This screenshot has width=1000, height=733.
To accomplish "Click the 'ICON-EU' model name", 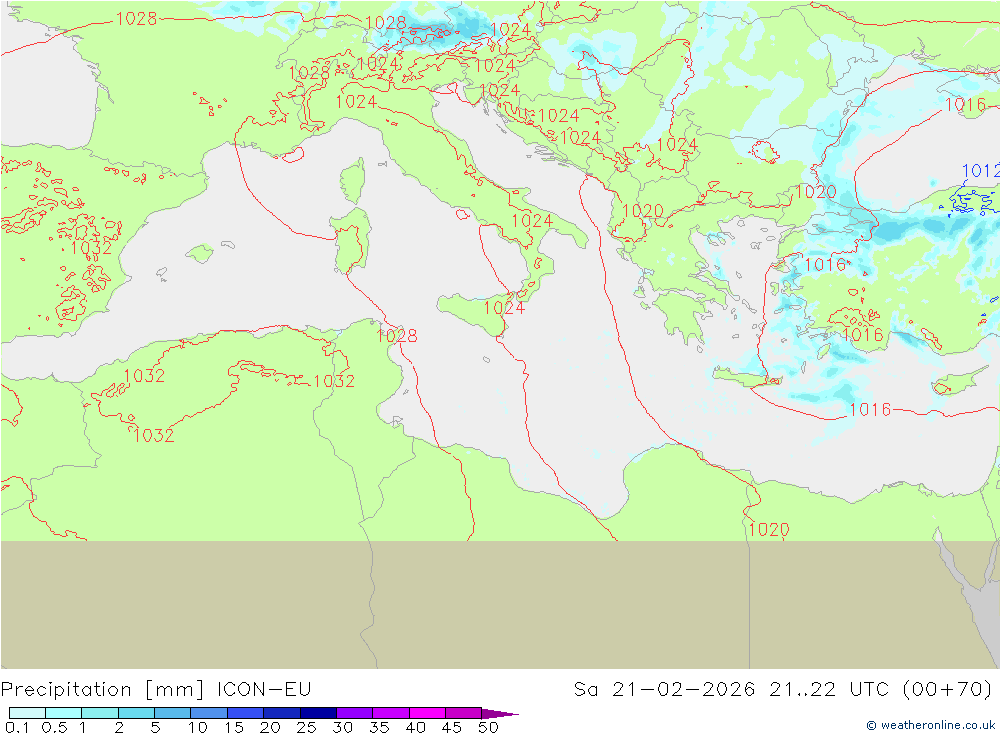I will pos(264,689).
